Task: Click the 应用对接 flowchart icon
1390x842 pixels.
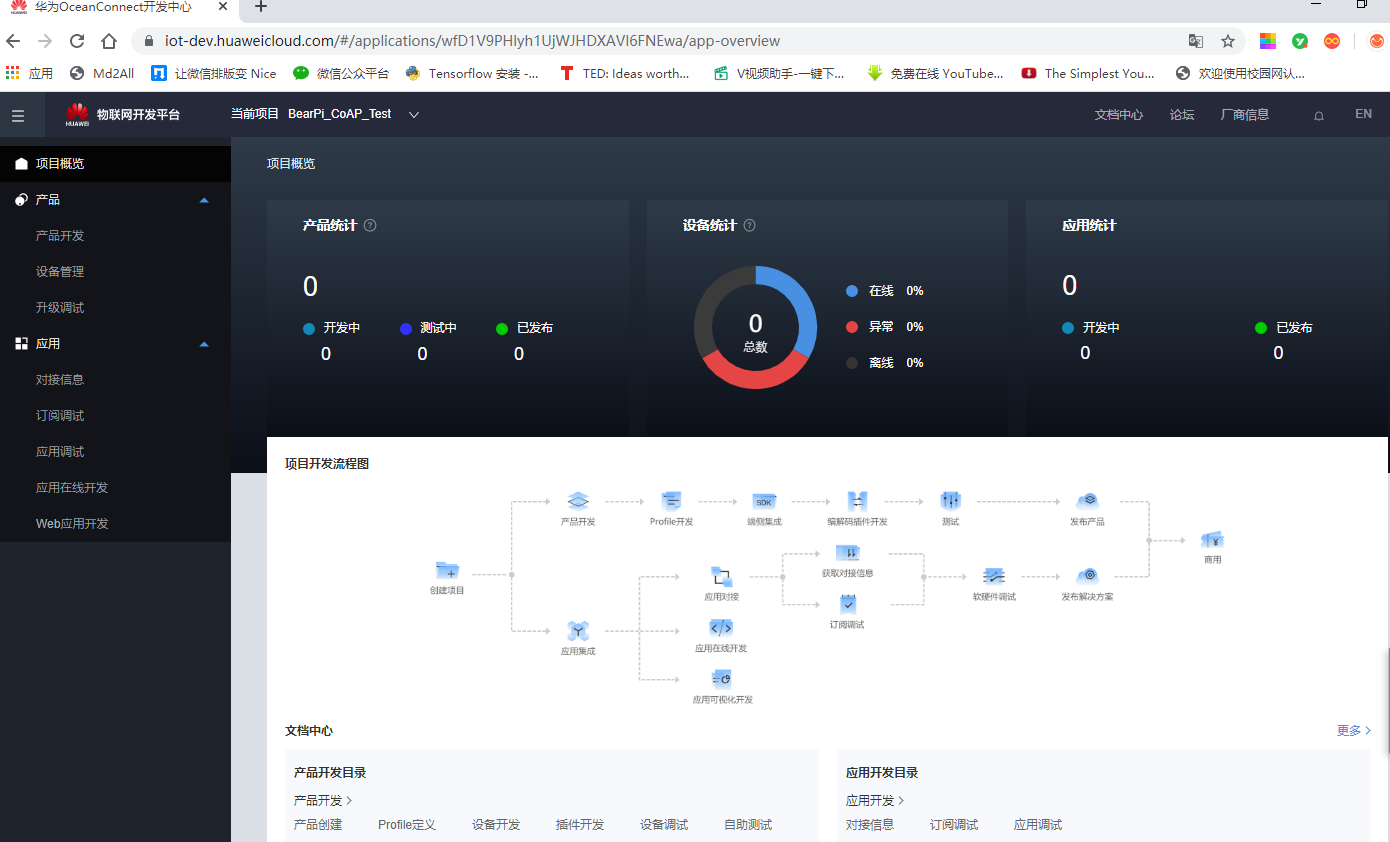Action: click(721, 576)
